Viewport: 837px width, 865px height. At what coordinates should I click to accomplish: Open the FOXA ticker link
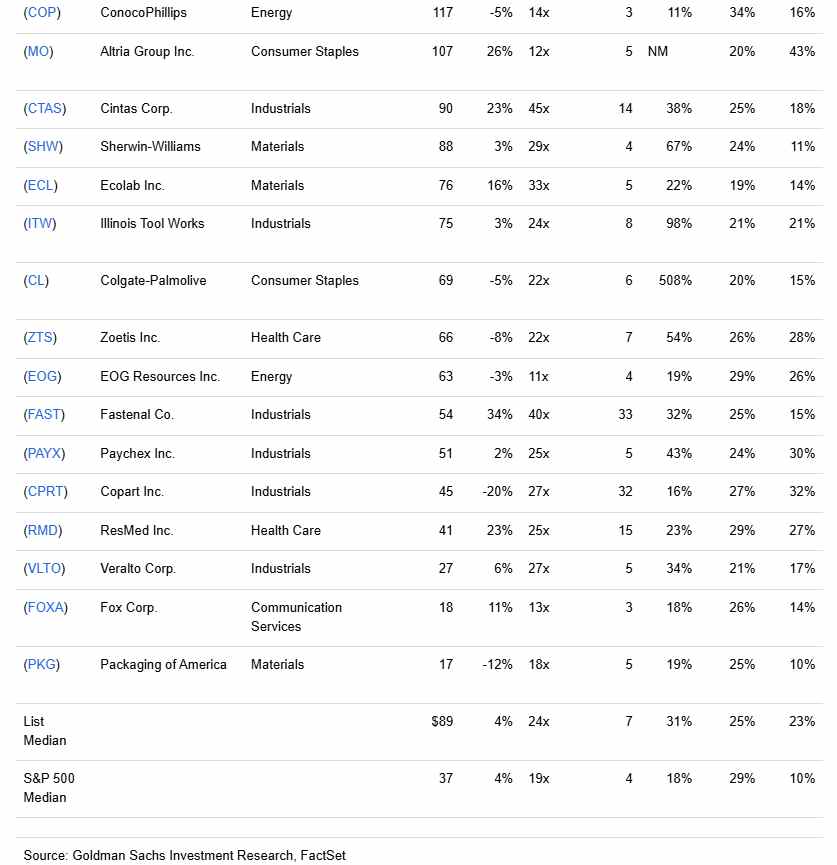[x=45, y=607]
